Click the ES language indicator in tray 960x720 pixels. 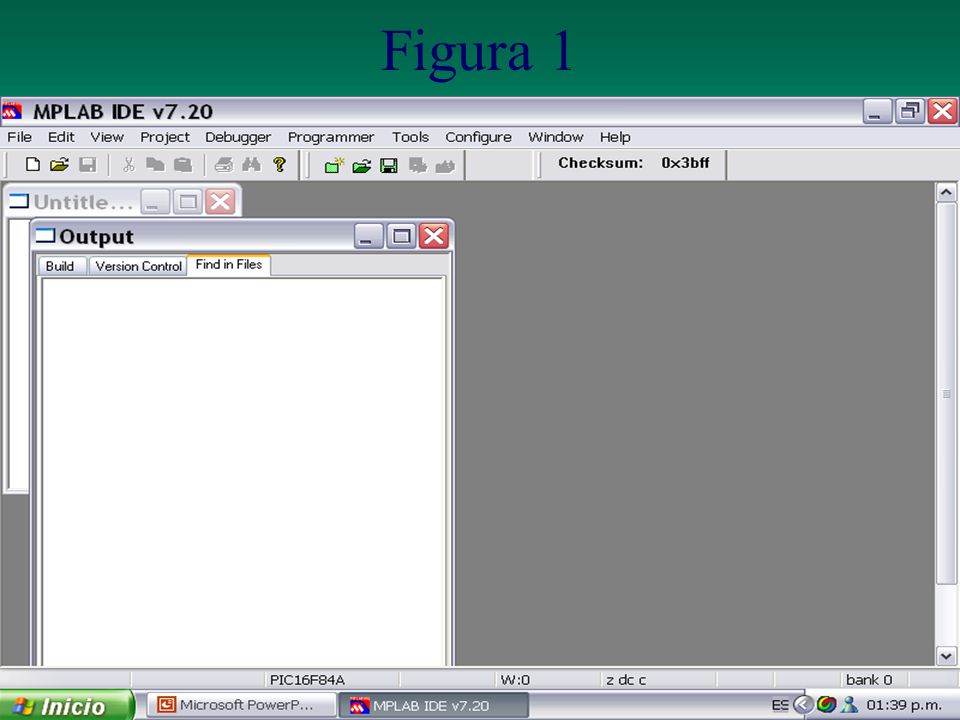point(779,705)
